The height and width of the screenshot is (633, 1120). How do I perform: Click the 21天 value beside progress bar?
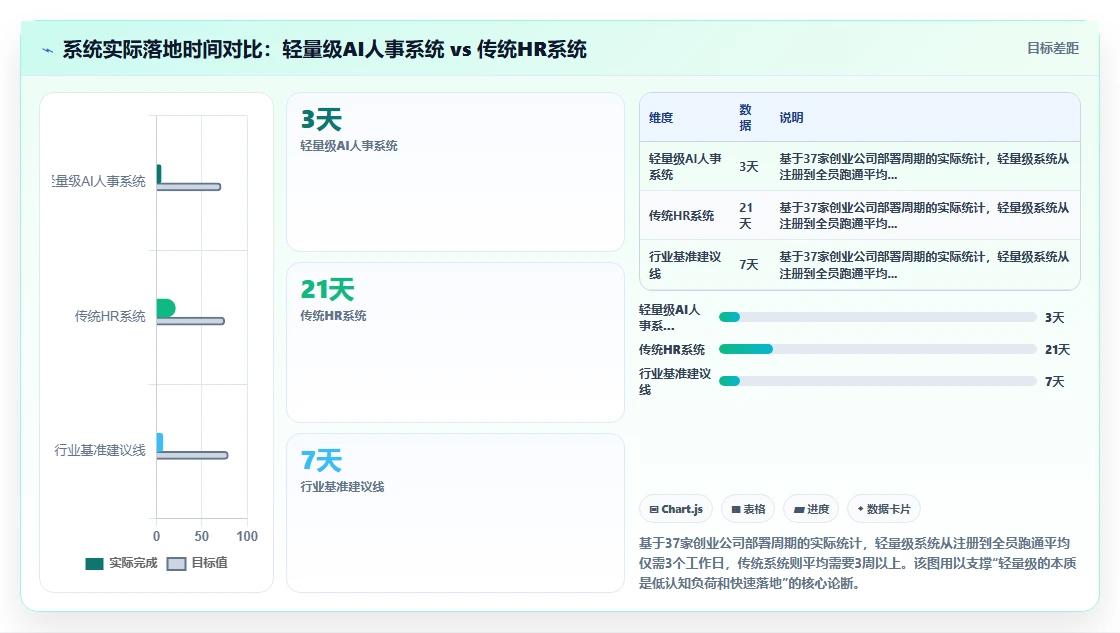[x=1057, y=349]
